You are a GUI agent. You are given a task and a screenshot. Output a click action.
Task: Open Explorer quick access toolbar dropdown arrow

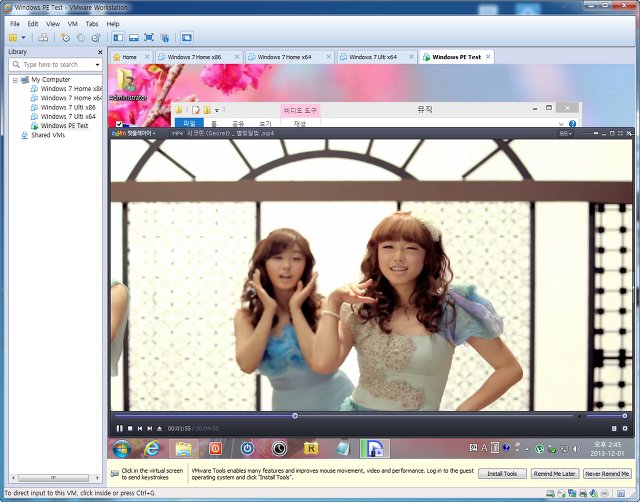217,110
